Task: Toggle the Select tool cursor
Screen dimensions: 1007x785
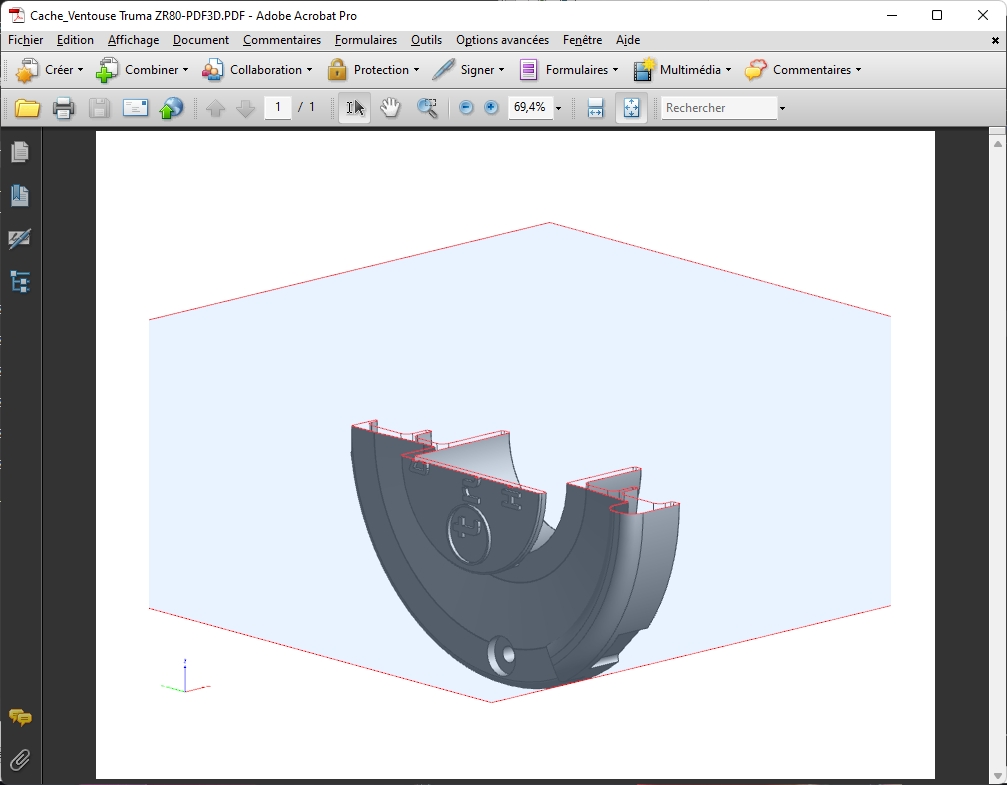Action: [354, 108]
